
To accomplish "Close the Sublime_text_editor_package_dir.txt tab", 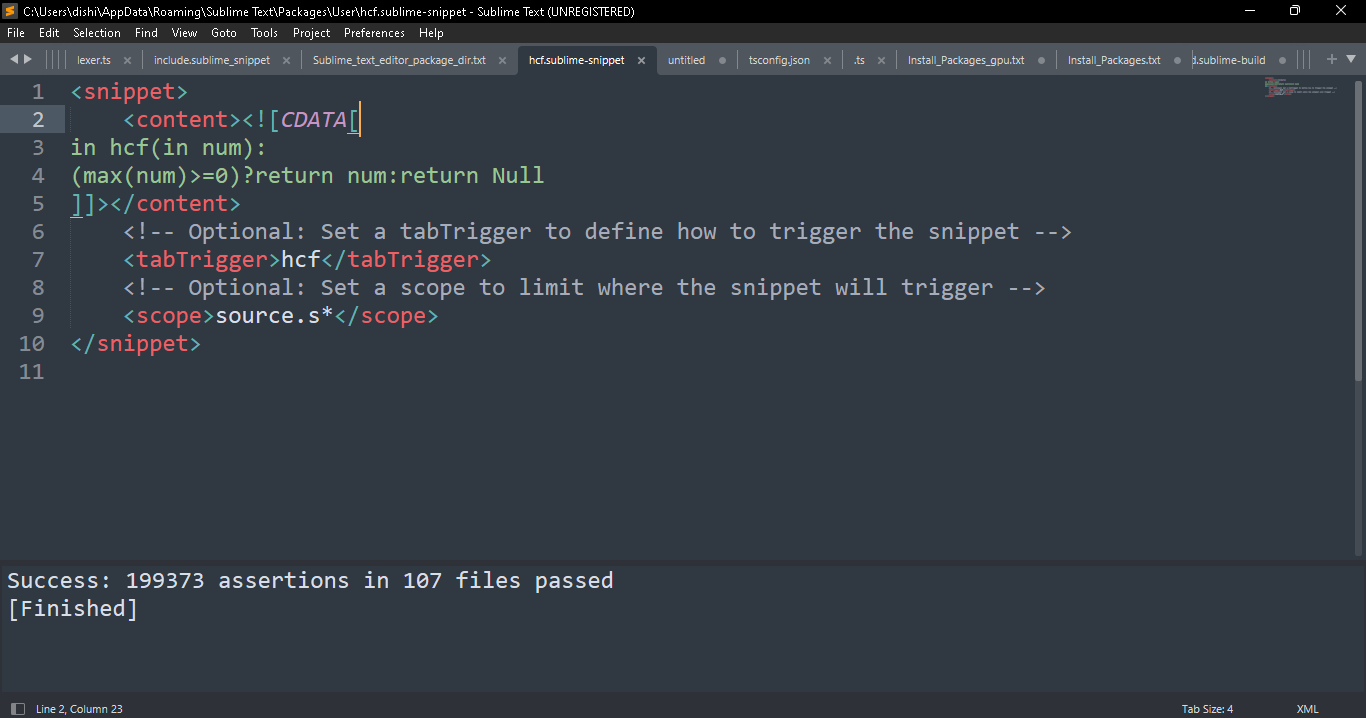I will click(x=502, y=60).
